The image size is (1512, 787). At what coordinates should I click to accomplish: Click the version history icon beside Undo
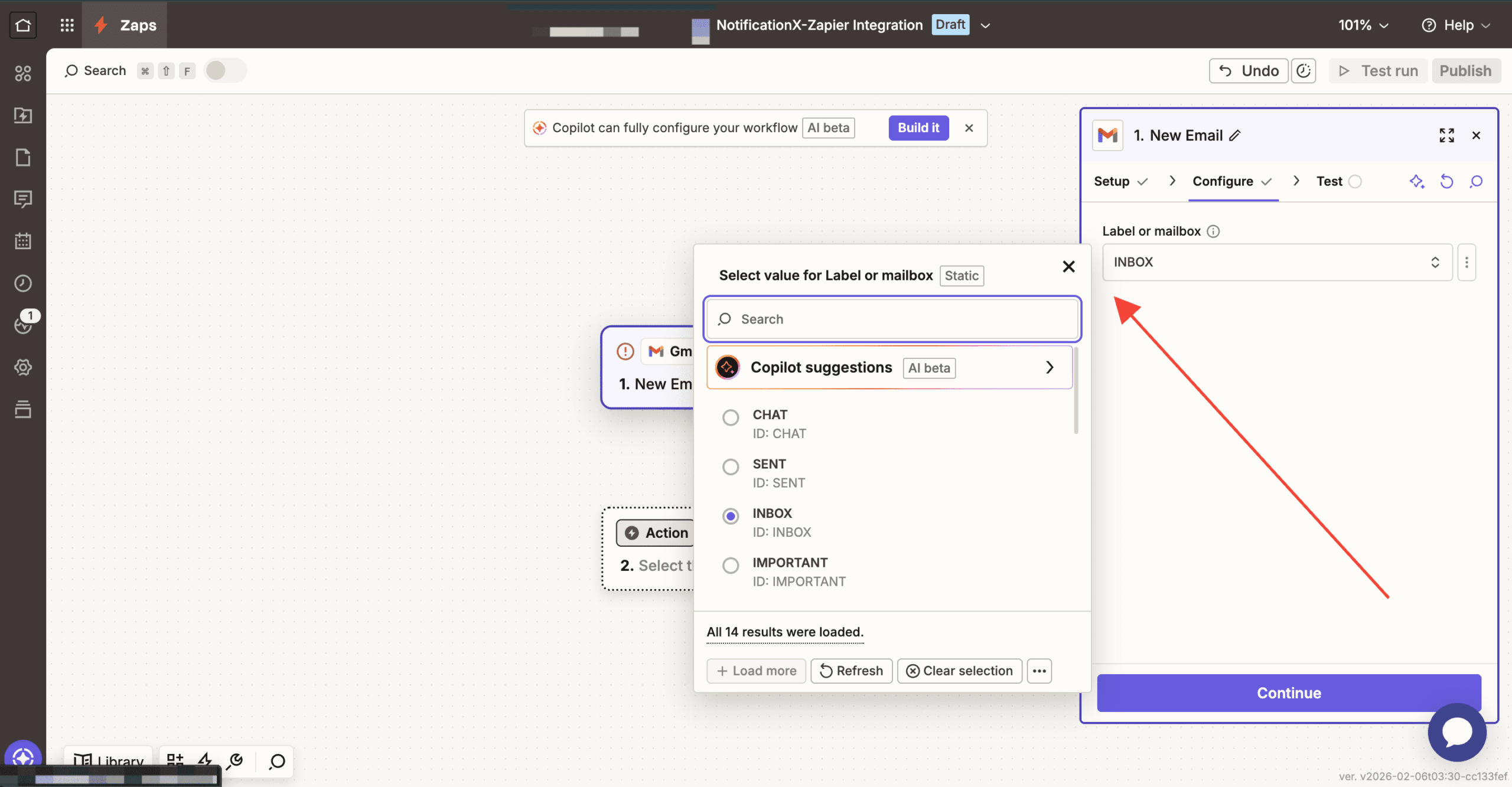pos(1304,71)
